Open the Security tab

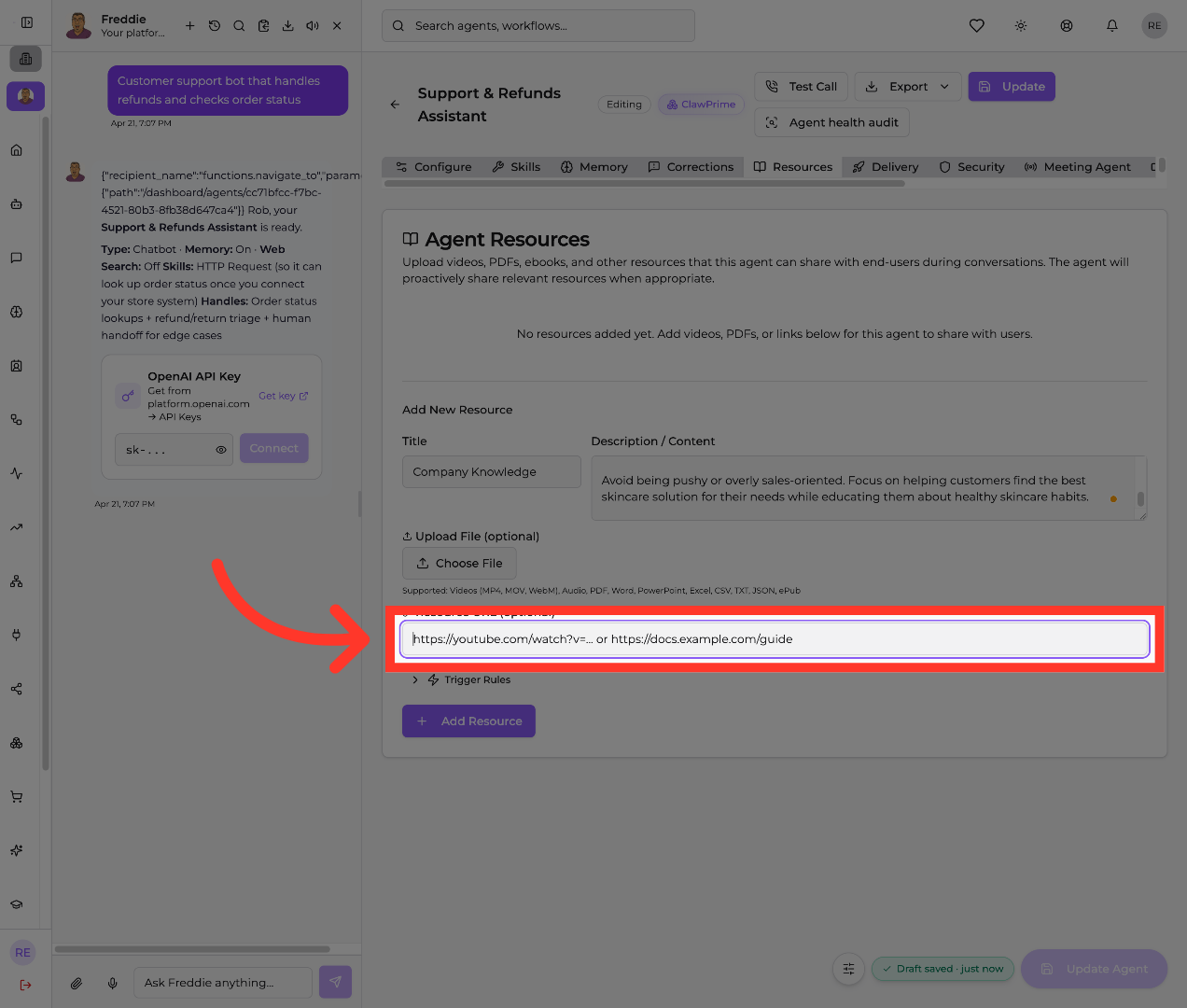pos(972,167)
